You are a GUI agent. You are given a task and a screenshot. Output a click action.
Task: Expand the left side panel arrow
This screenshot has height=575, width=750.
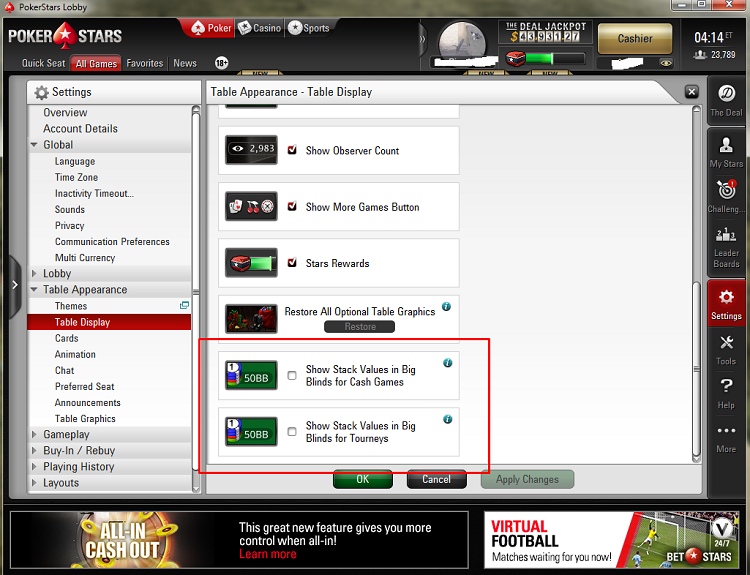pos(14,285)
